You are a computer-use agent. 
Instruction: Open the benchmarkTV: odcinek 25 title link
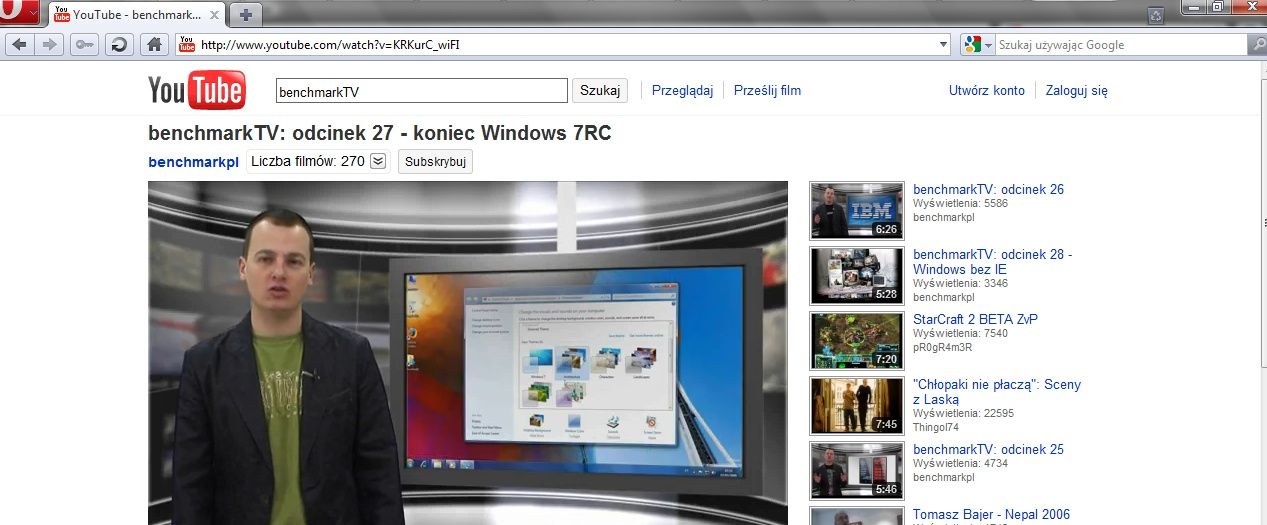tap(988, 449)
